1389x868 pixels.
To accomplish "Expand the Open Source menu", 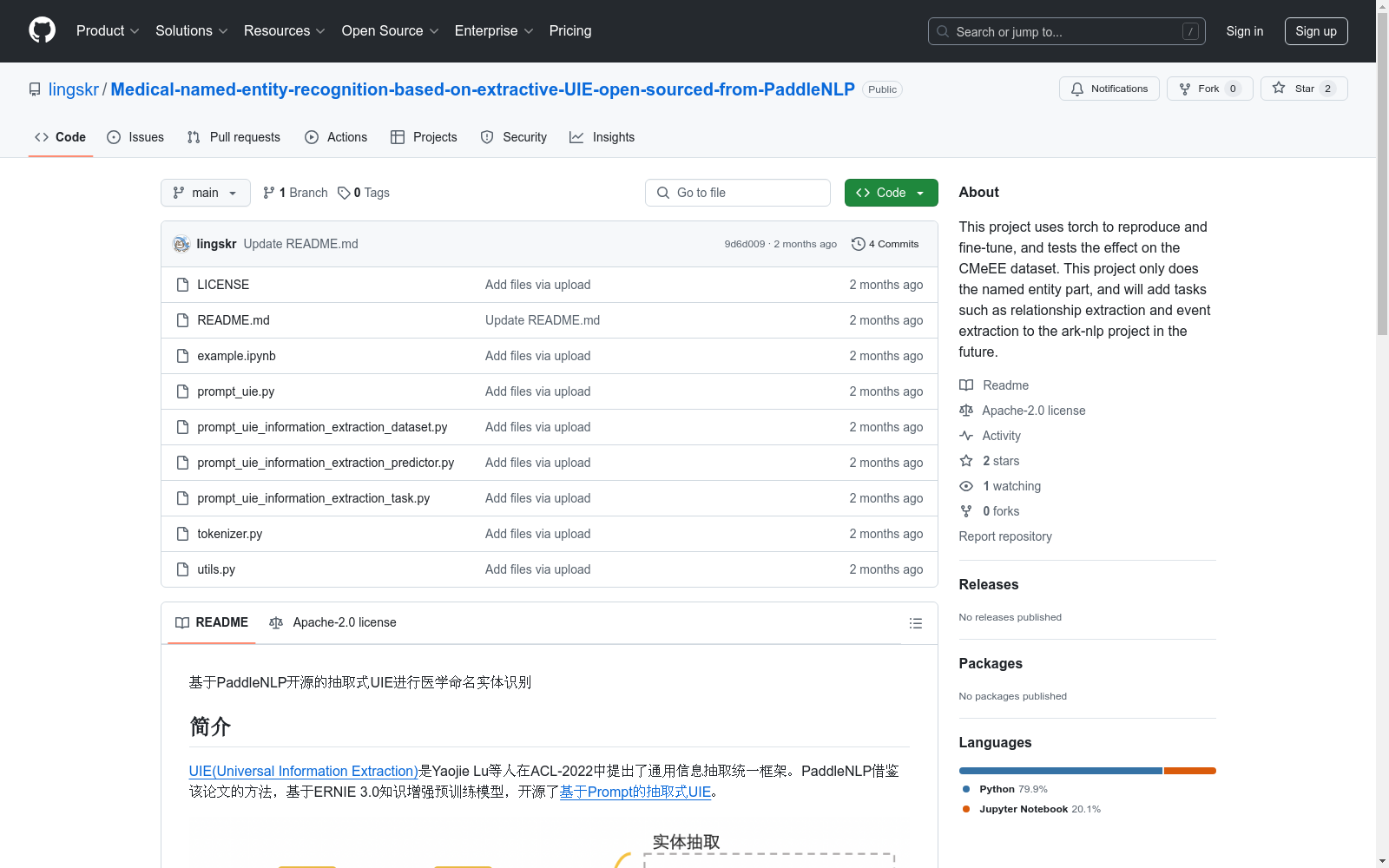I will tap(391, 31).
